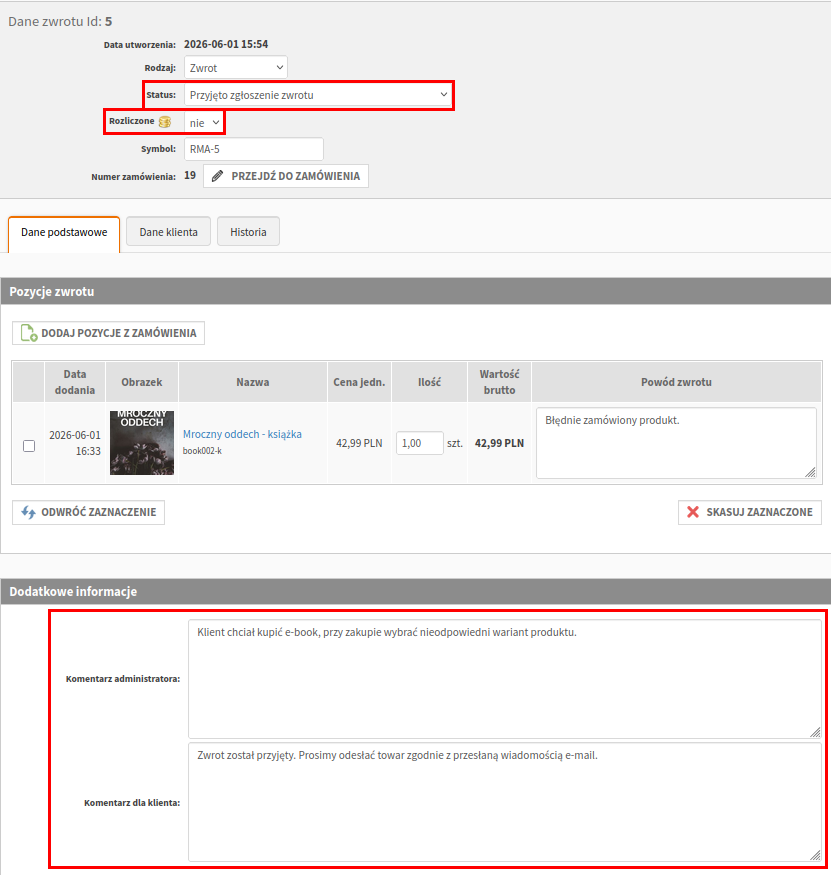This screenshot has width=831, height=875.
Task: Click the Ilość column header
Action: (430, 382)
